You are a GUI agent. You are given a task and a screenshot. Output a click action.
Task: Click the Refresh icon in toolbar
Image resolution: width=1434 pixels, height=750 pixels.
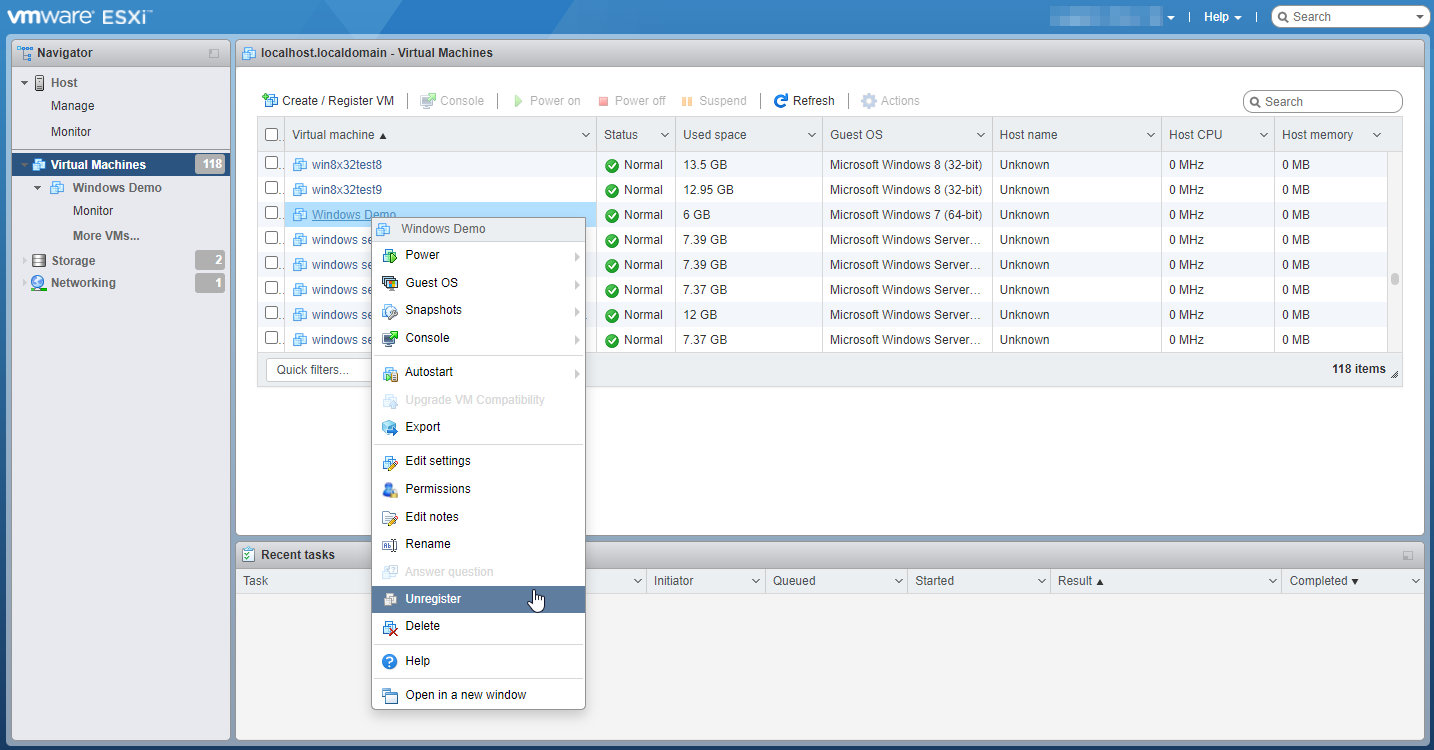tap(781, 101)
